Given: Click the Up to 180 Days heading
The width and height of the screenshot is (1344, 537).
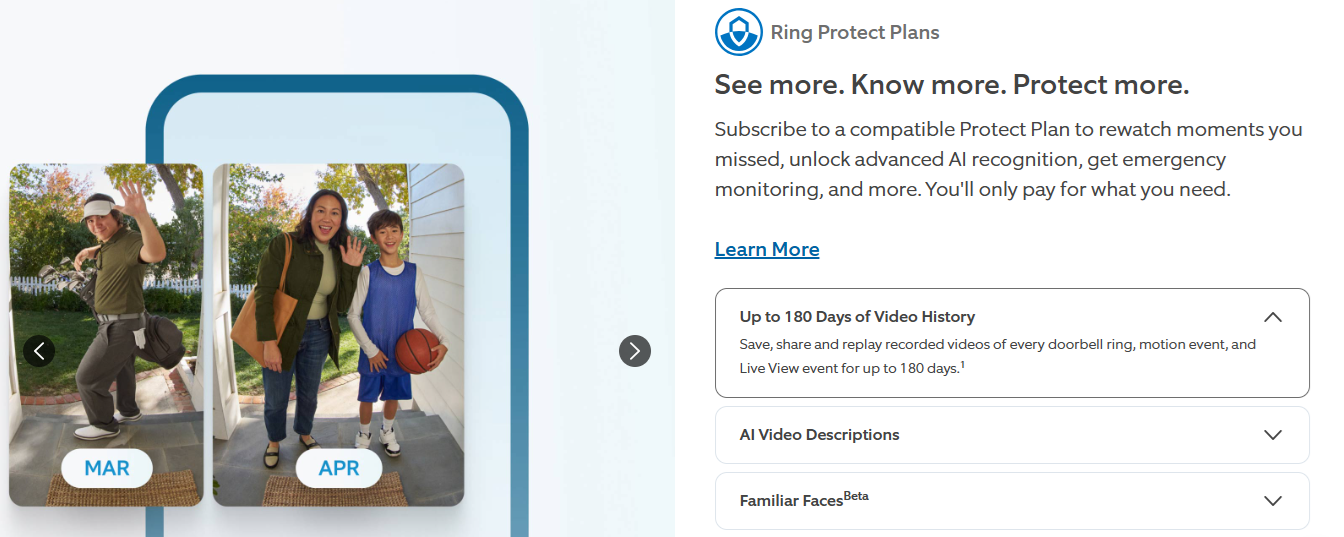Looking at the screenshot, I should point(857,317).
